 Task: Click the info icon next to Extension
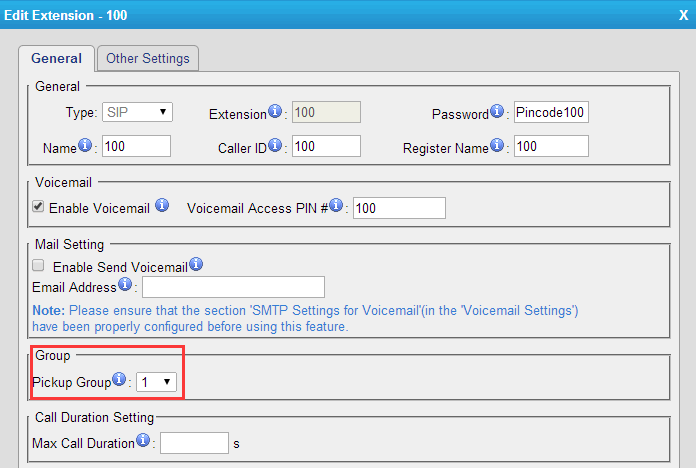click(275, 111)
